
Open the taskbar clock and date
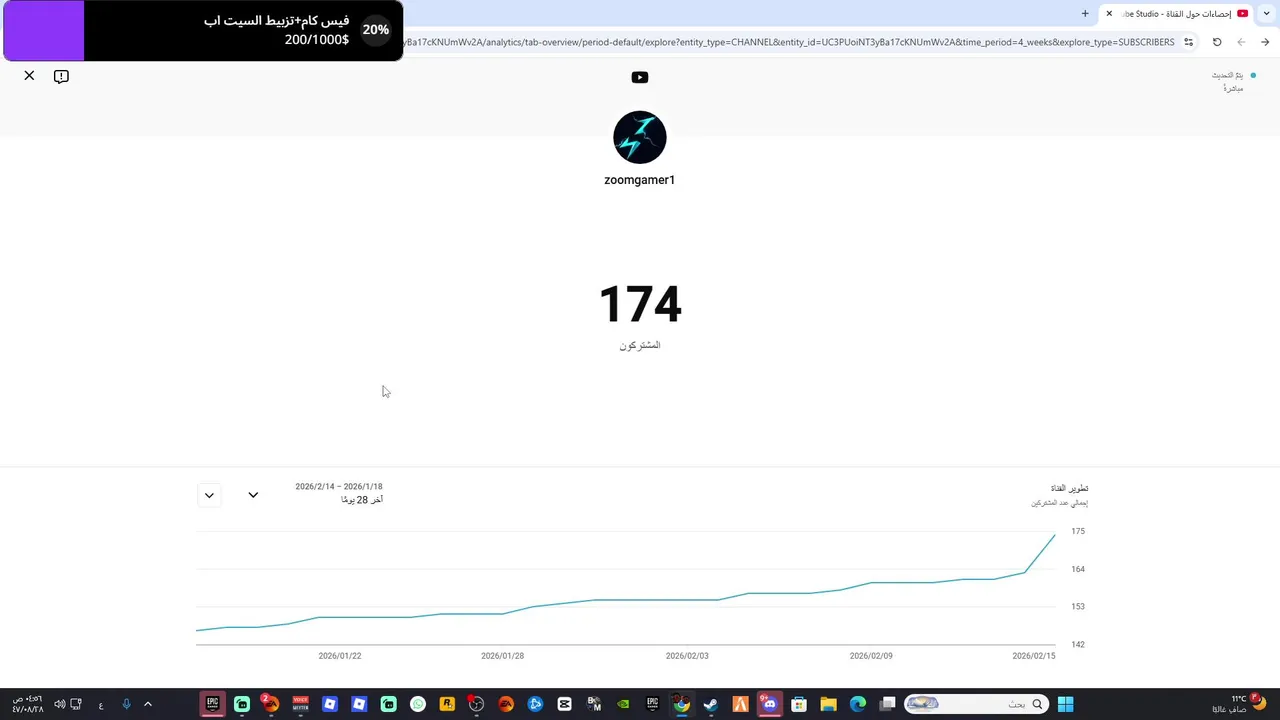click(x=26, y=704)
